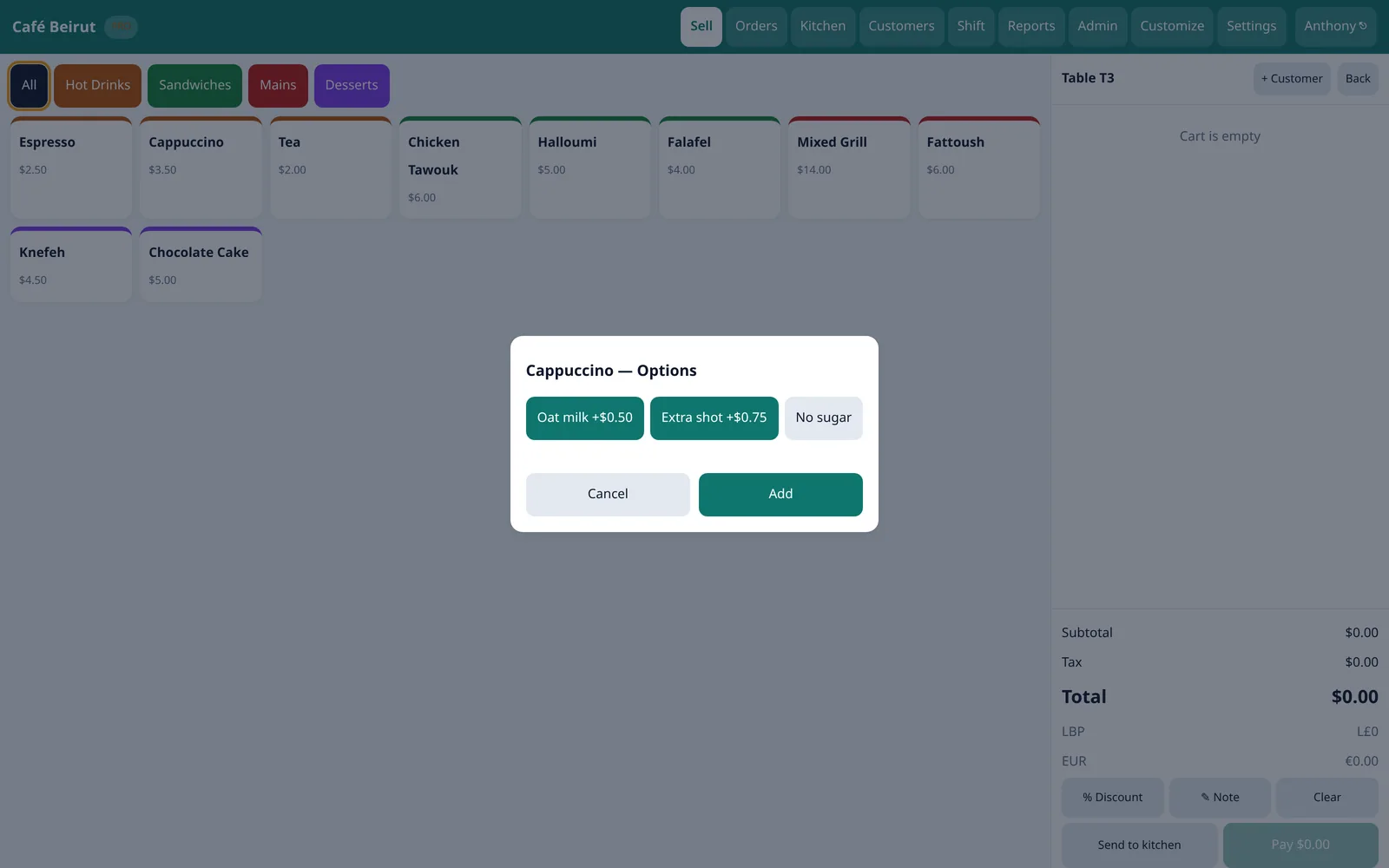The image size is (1389, 868).
Task: Send the order to kitchen
Action: 1139,845
